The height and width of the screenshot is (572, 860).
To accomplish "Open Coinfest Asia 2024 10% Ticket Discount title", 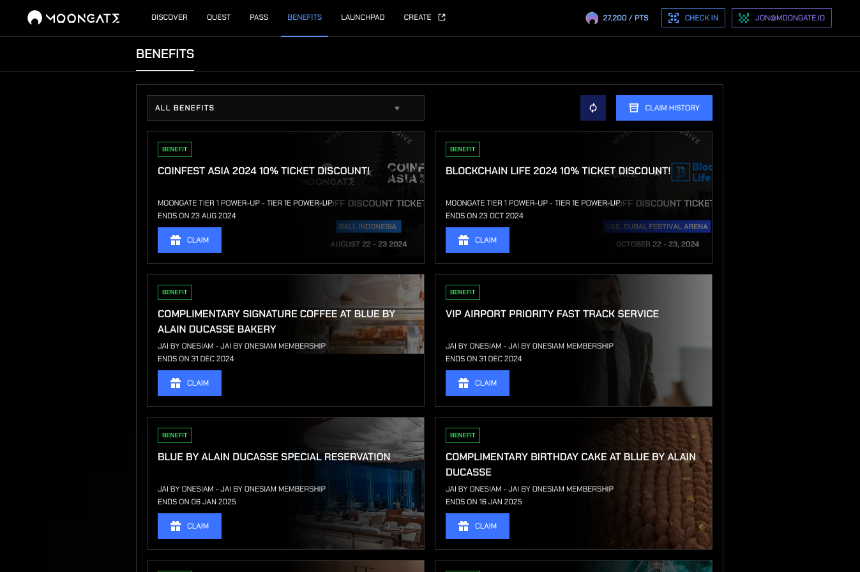I will [x=264, y=171].
